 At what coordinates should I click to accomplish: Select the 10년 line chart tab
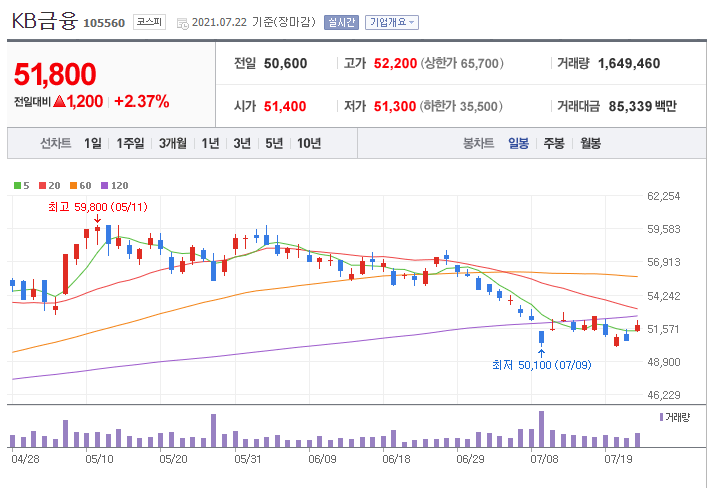(309, 143)
